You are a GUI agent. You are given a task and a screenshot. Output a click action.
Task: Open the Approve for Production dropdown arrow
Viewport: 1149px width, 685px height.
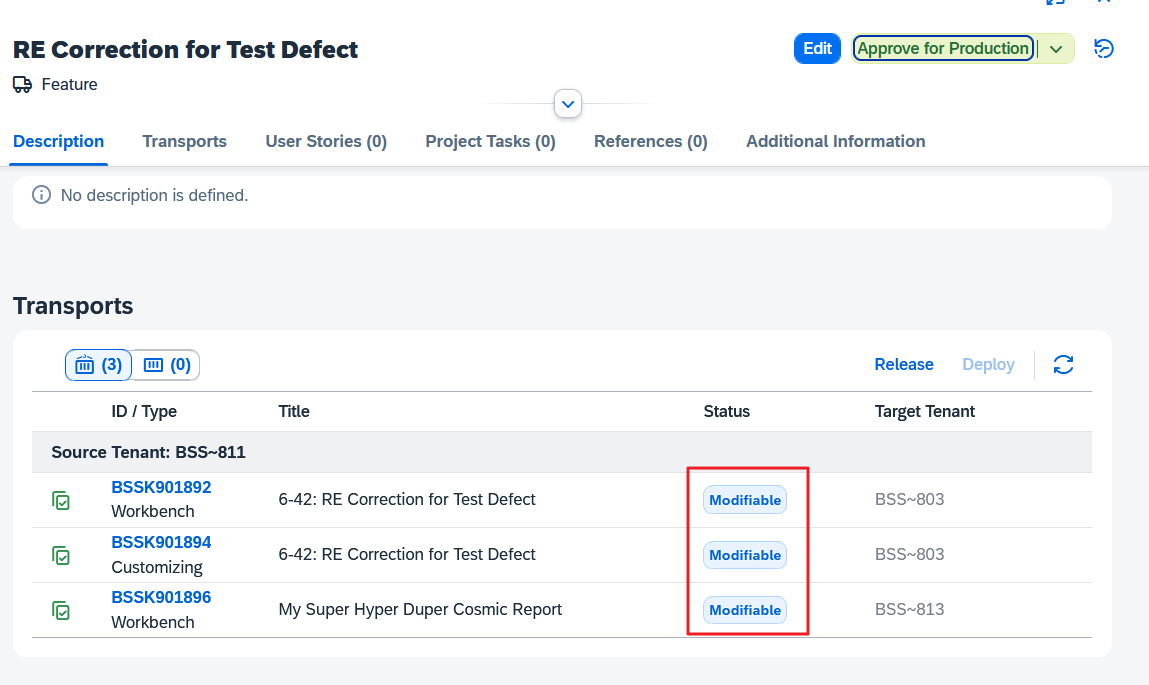click(x=1056, y=49)
